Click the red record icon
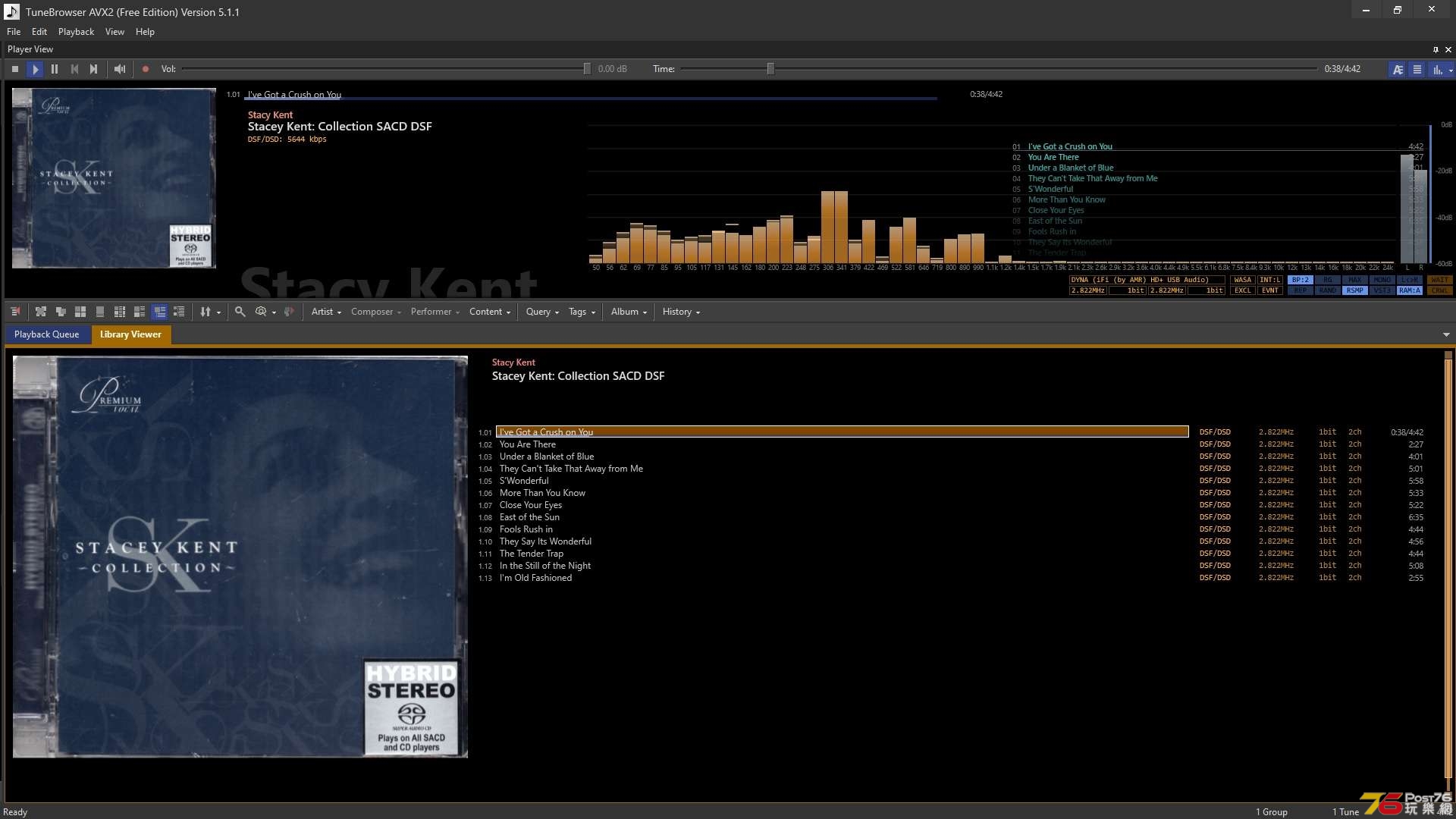1456x819 pixels. 146,69
